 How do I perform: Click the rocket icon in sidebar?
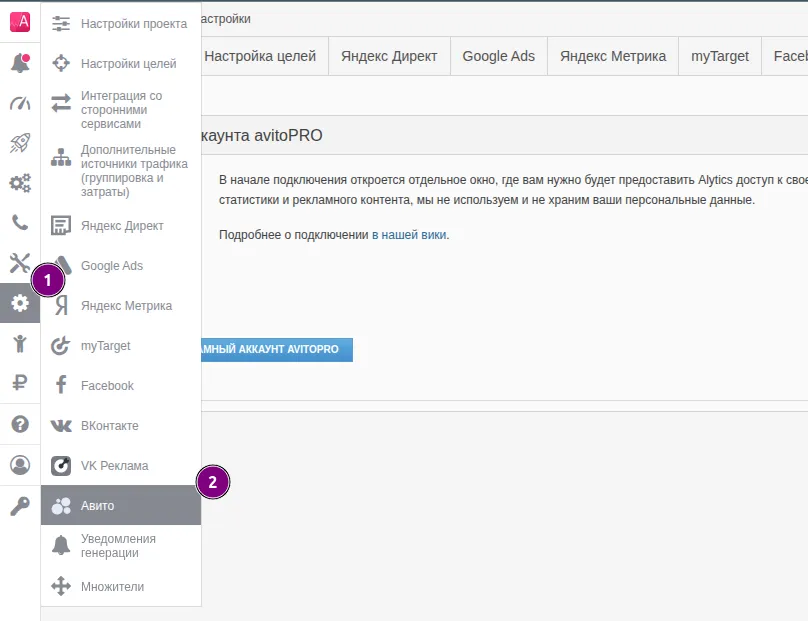[x=20, y=143]
